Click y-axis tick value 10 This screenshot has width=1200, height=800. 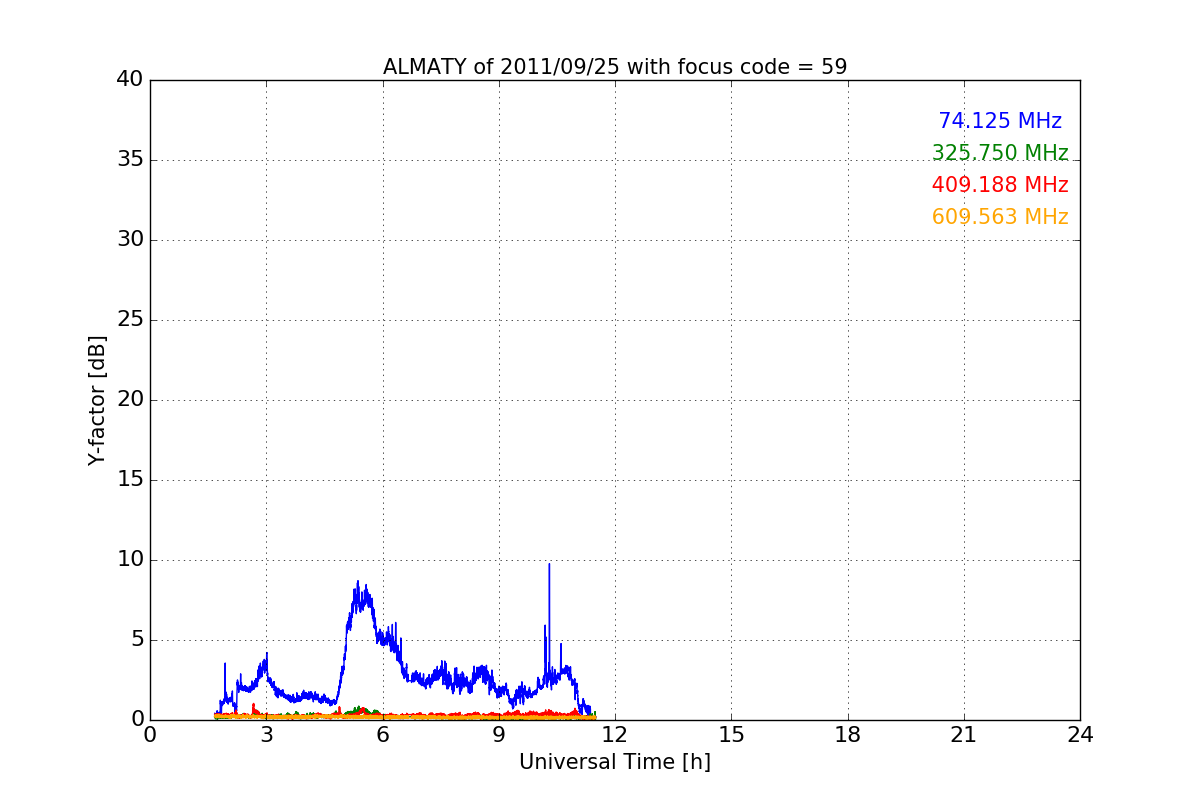[130, 560]
